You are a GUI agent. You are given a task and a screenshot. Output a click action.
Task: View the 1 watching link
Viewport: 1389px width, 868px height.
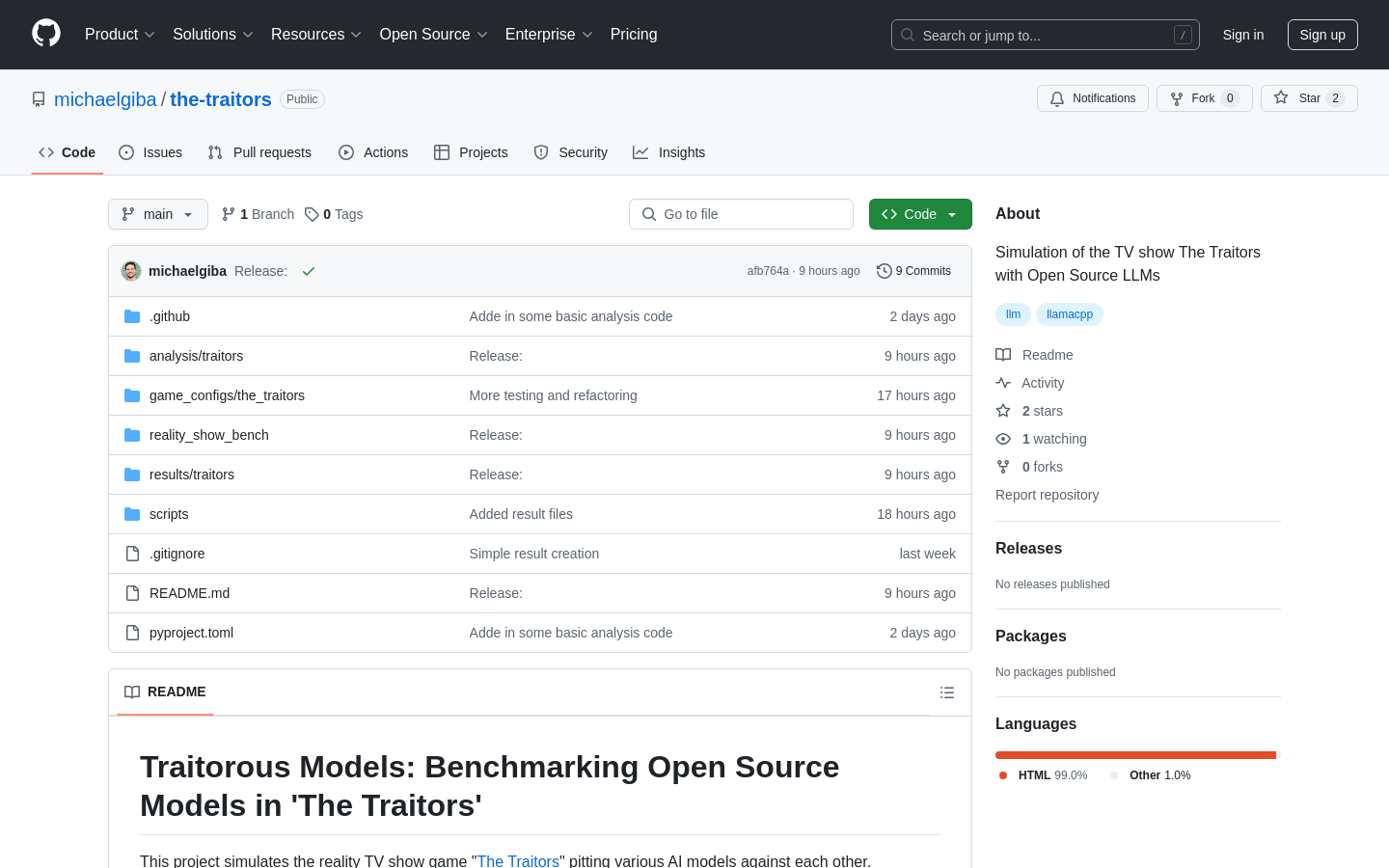pos(1041,439)
